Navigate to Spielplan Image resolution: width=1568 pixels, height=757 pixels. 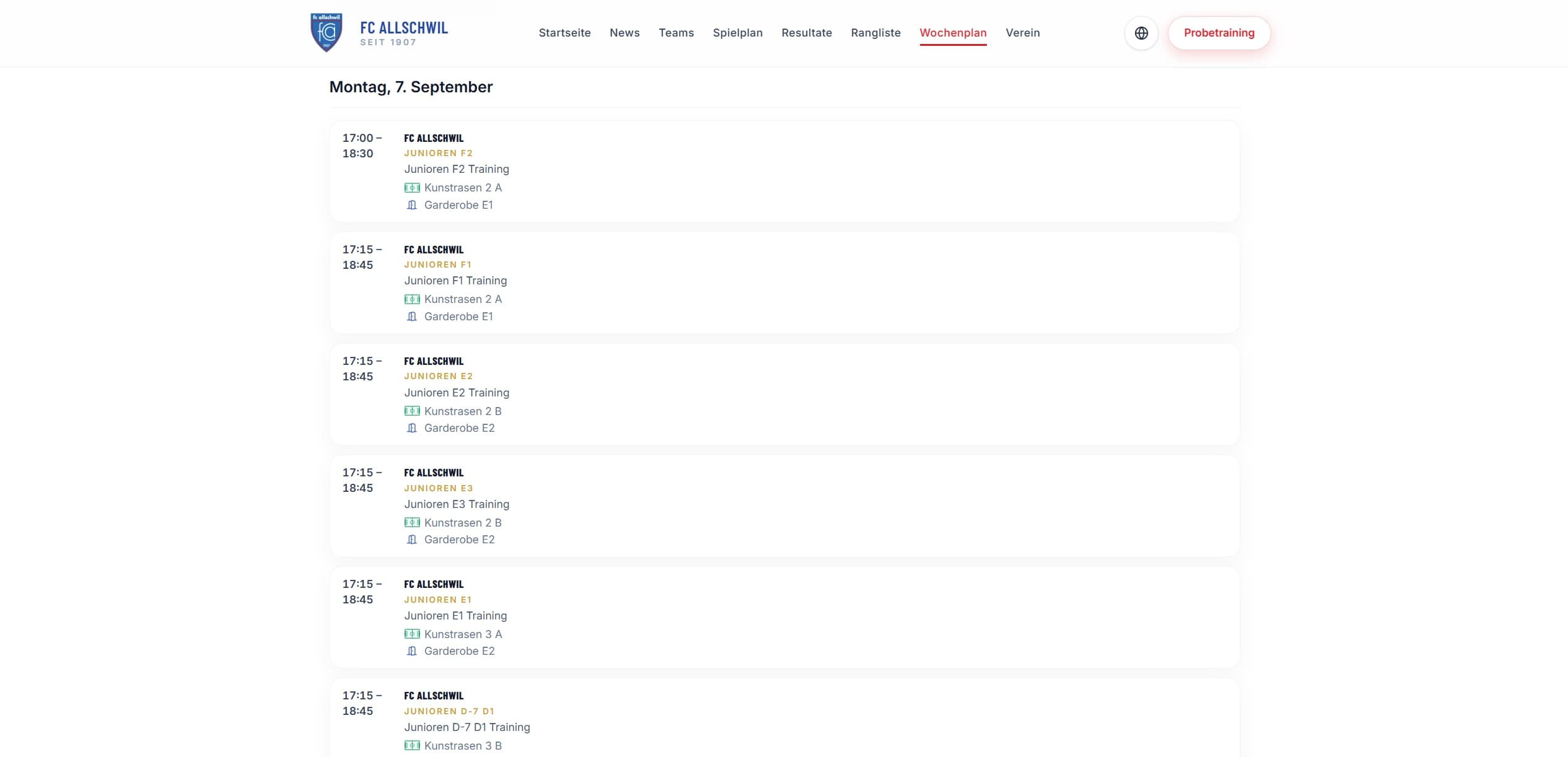pos(737,33)
